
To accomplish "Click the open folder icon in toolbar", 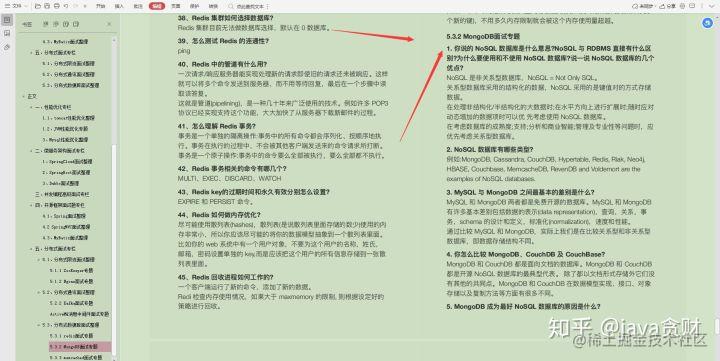I will [x=38, y=6].
